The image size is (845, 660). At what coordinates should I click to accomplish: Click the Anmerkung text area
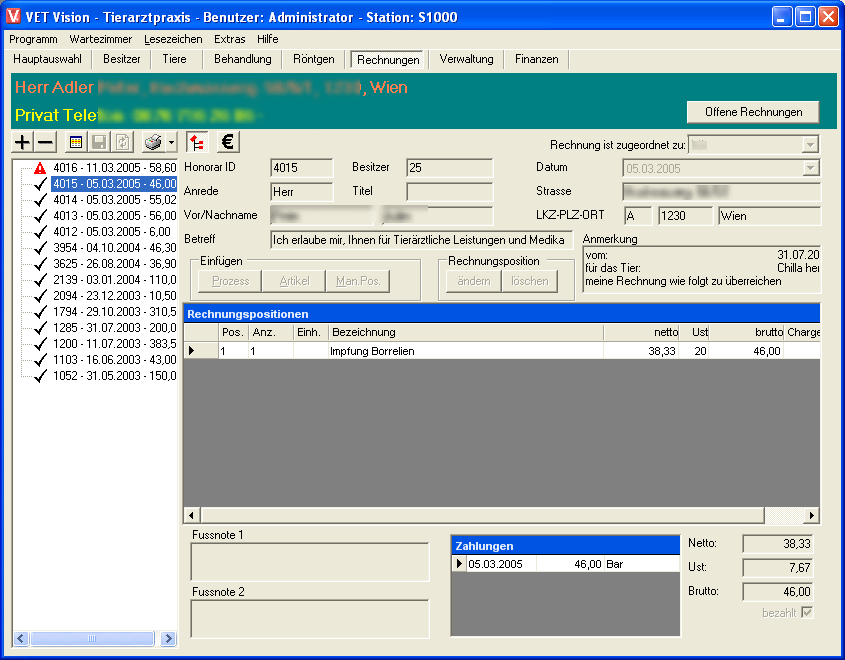701,269
